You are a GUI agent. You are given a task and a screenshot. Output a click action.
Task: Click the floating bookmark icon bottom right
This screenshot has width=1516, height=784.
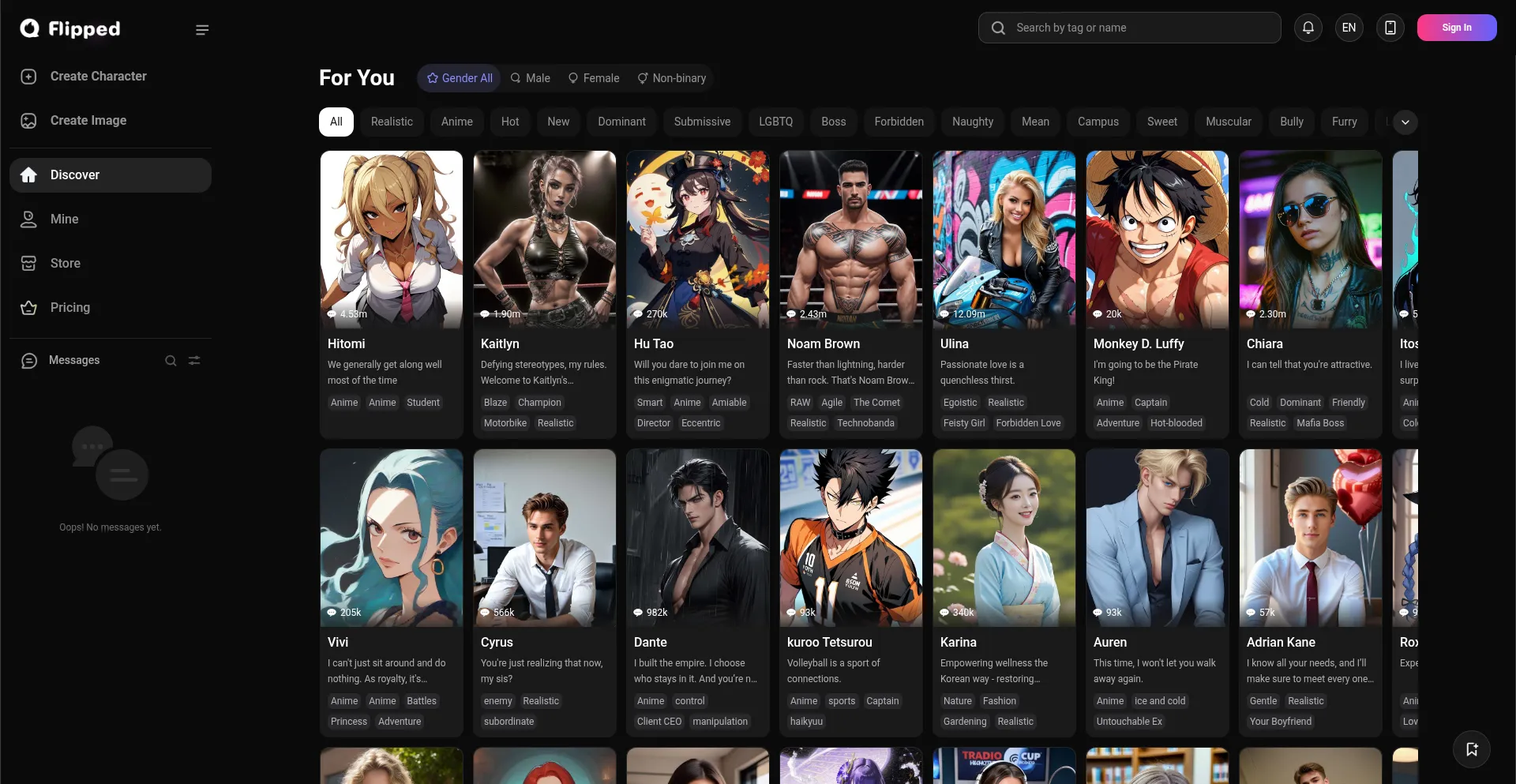click(1472, 749)
